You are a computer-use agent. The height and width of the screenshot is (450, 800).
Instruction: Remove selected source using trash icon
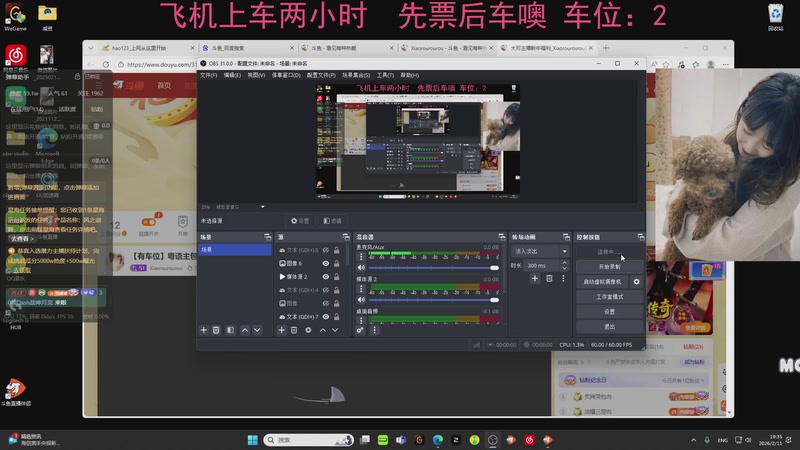(294, 330)
